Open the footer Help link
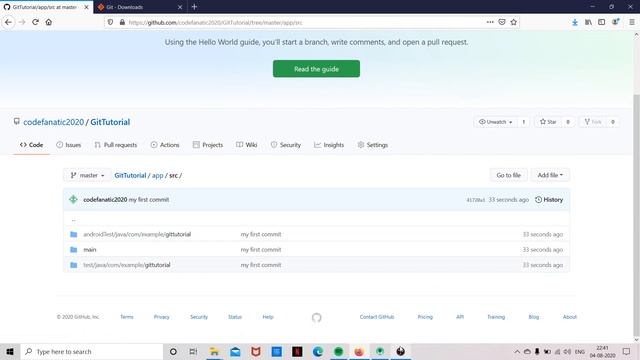This screenshot has width=640, height=360. [x=268, y=317]
